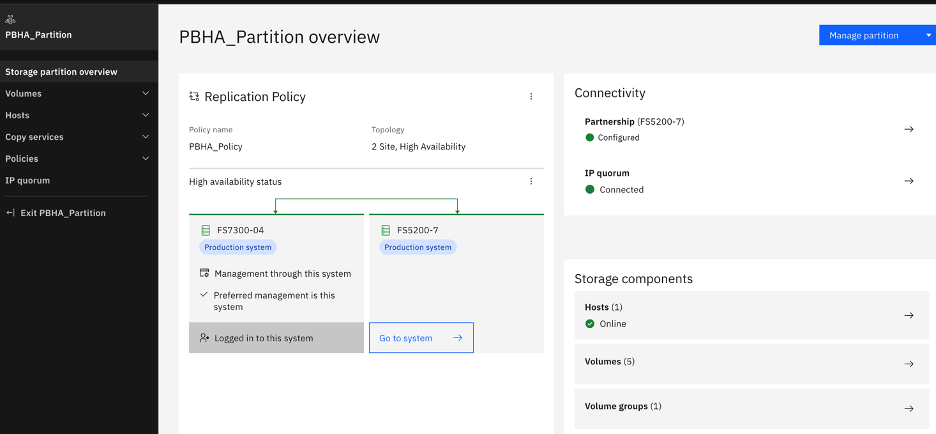Expand the Volumes sidebar menu
Viewport: 936px width, 434px height.
pos(146,94)
